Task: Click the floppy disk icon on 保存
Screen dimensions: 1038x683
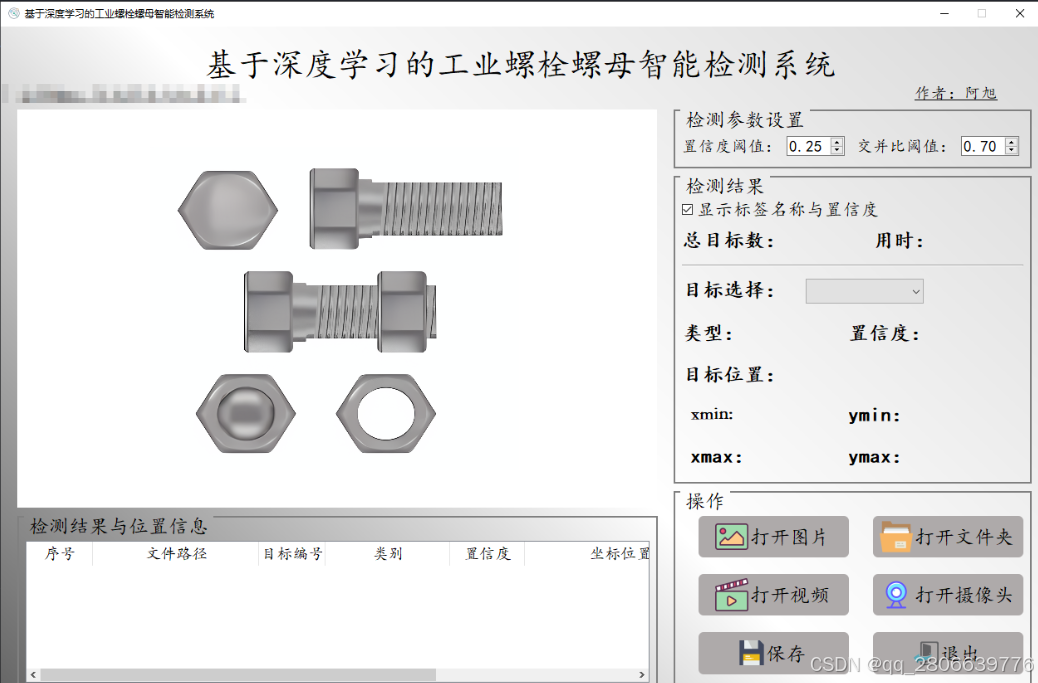Action: pos(751,653)
